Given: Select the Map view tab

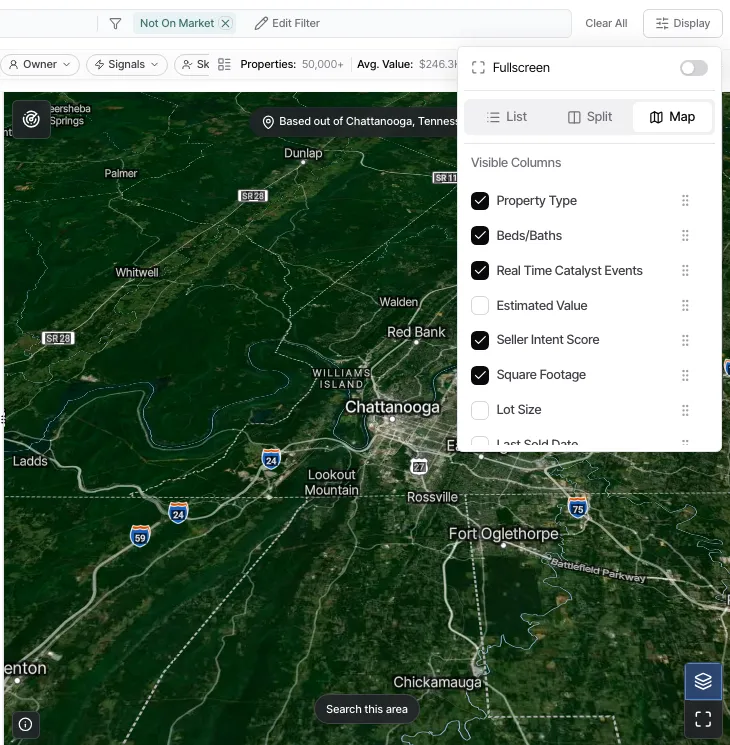Looking at the screenshot, I should click(672, 117).
